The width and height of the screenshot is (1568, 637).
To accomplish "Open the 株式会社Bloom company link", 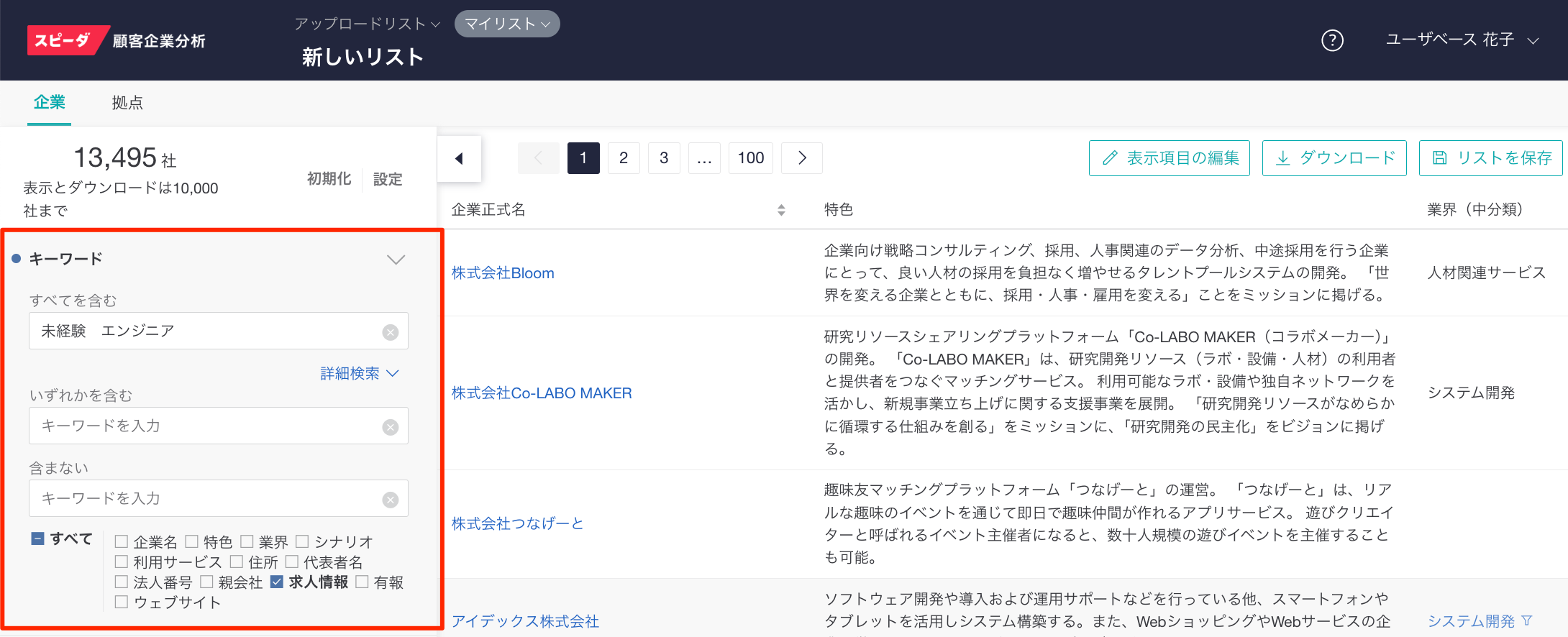I will (x=503, y=273).
